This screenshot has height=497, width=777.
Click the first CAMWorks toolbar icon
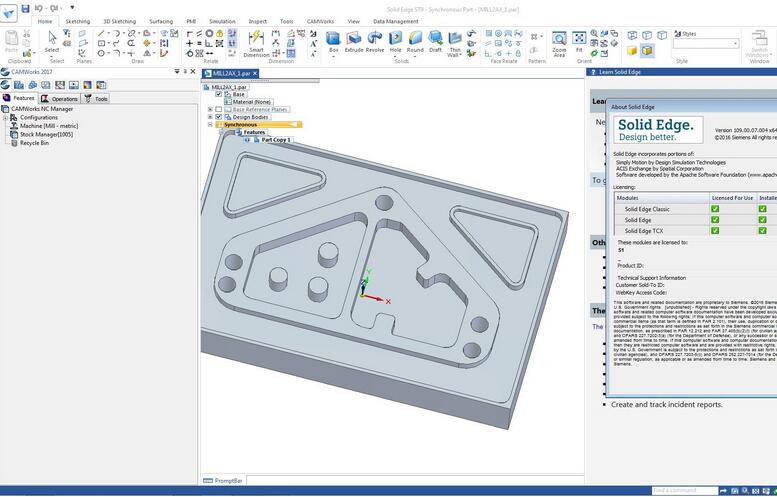pos(5,85)
